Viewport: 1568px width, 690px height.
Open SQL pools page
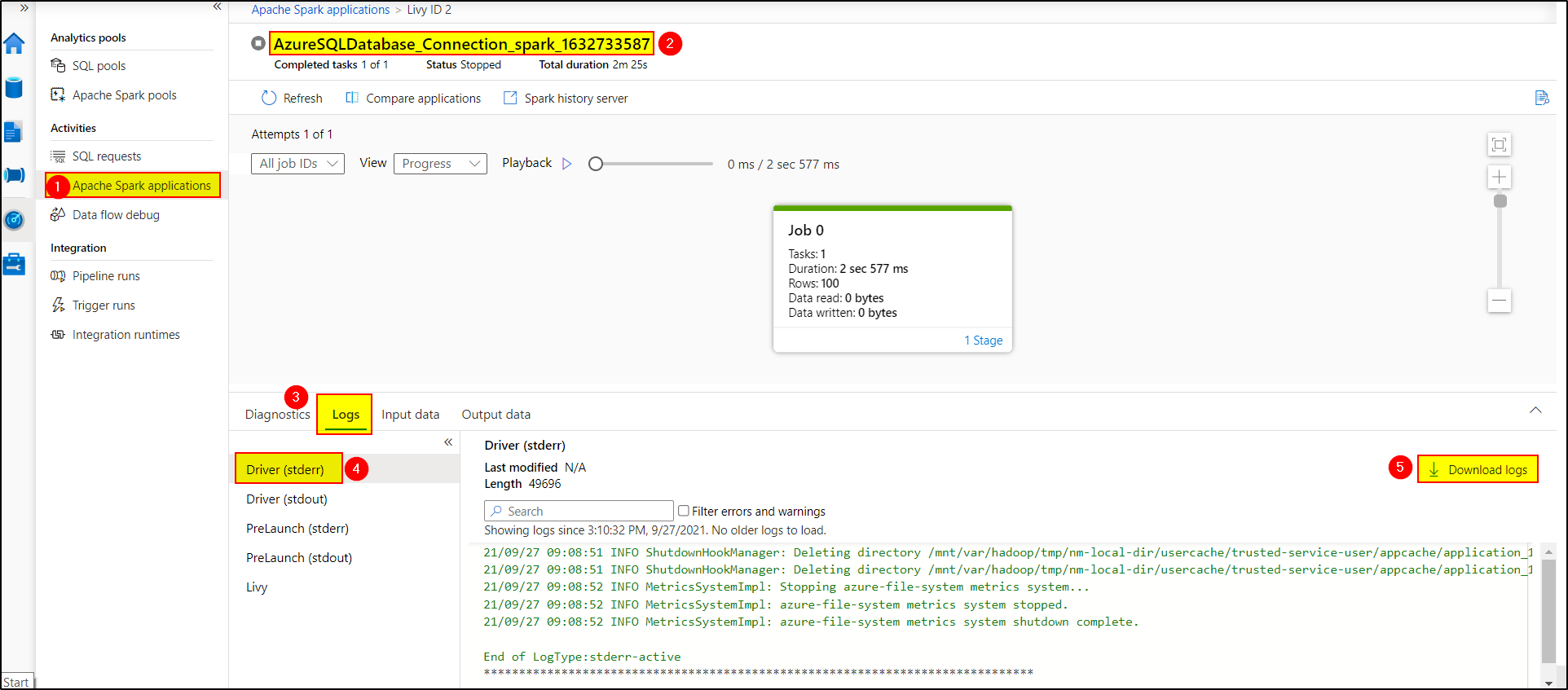99,65
